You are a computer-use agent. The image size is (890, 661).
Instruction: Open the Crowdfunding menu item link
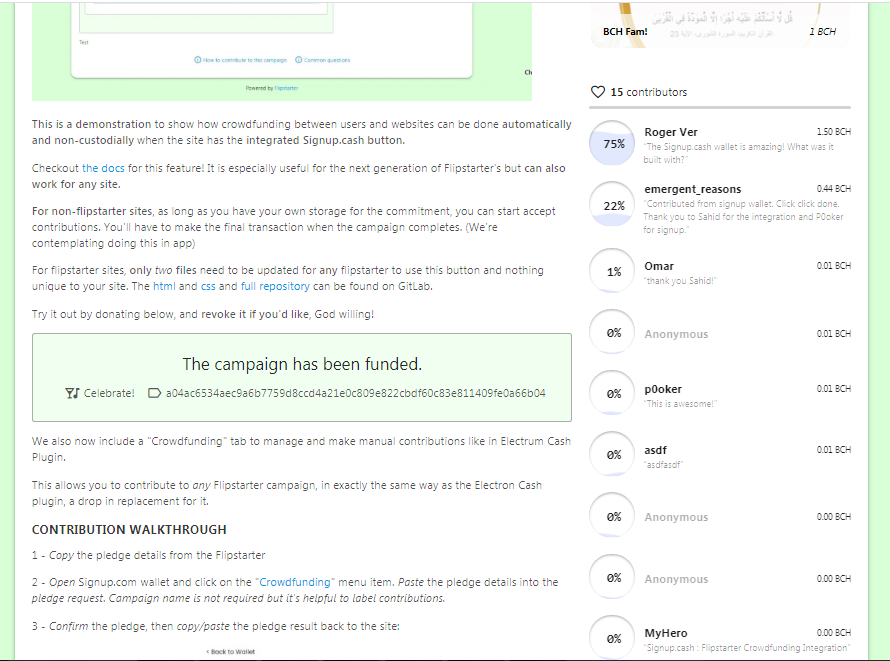[295, 582]
